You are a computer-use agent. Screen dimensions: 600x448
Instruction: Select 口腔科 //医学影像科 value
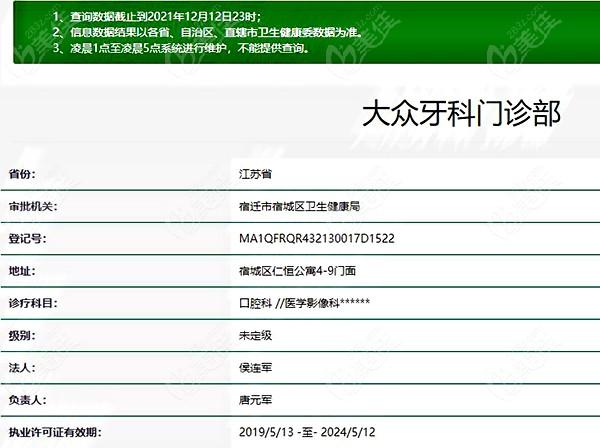coord(304,303)
